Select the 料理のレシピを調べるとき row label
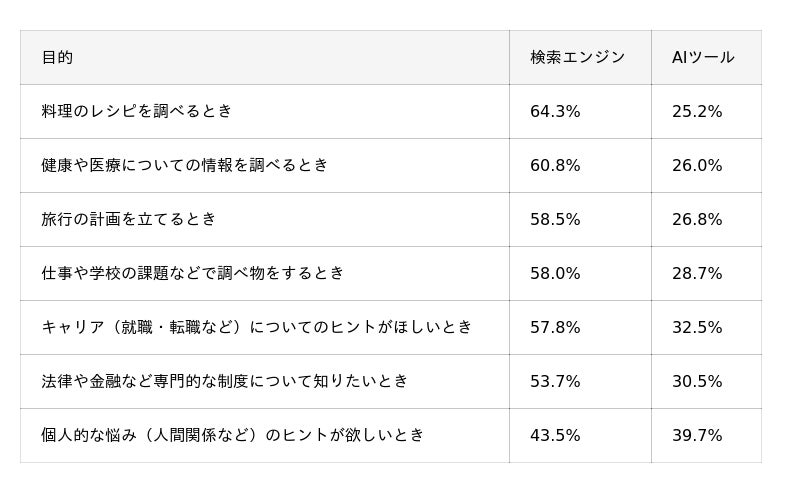 click(x=137, y=111)
